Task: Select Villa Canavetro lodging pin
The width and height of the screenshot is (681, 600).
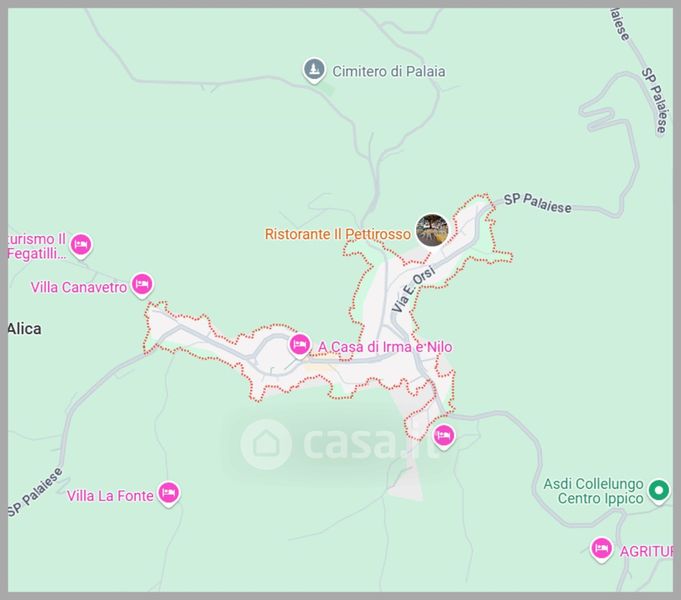Action: [142, 285]
